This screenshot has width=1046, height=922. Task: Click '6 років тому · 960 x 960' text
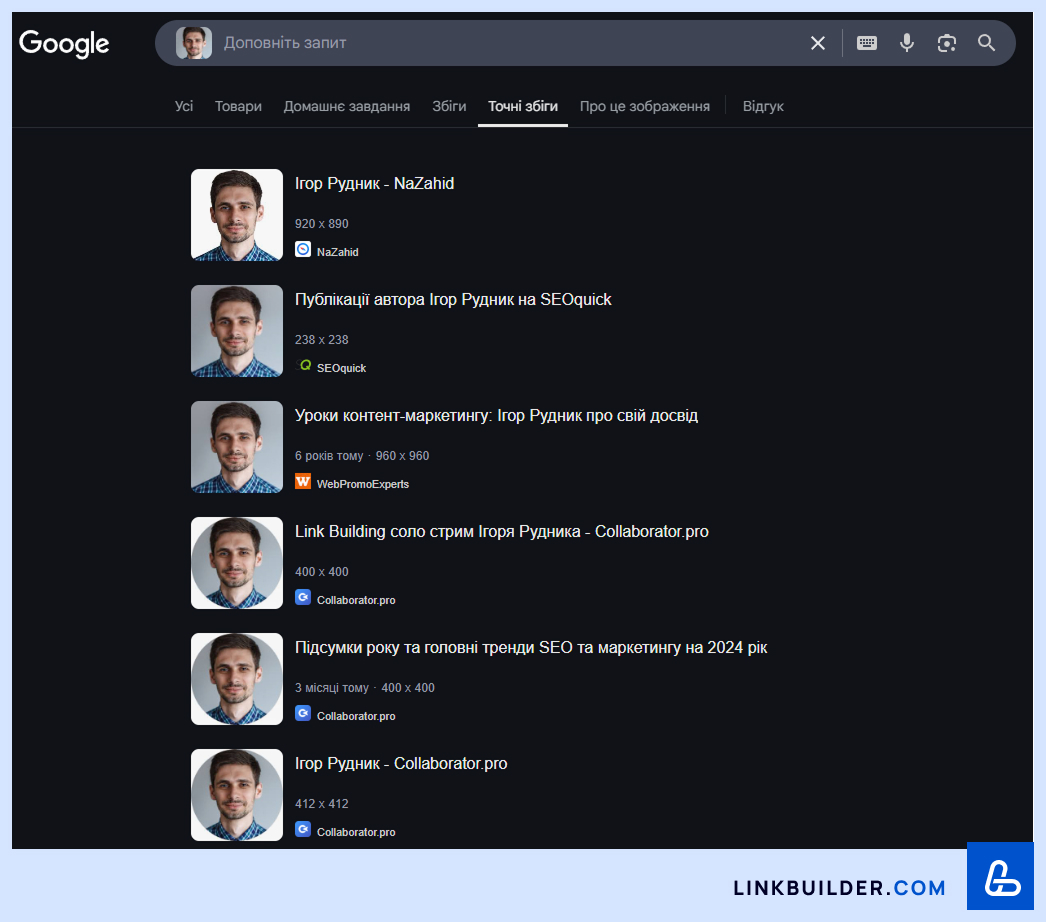point(362,456)
